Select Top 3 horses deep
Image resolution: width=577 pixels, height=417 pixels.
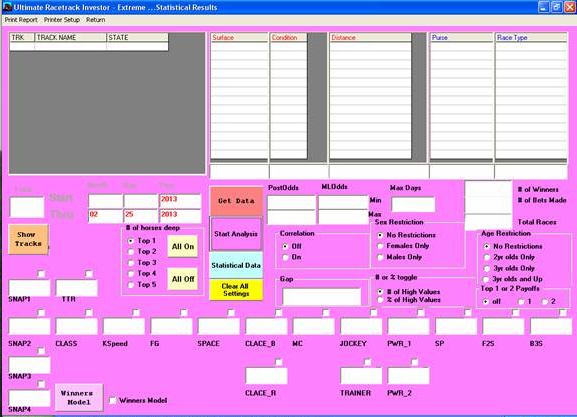point(131,263)
